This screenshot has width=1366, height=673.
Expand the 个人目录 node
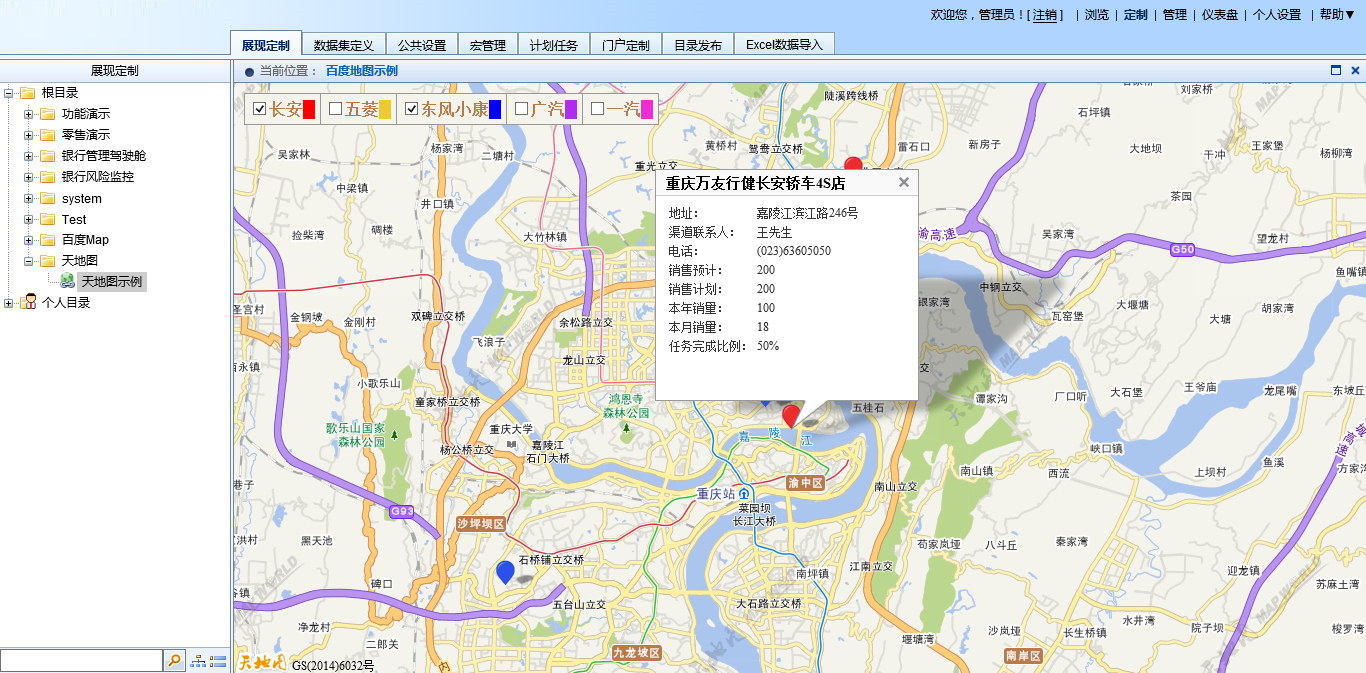9,303
